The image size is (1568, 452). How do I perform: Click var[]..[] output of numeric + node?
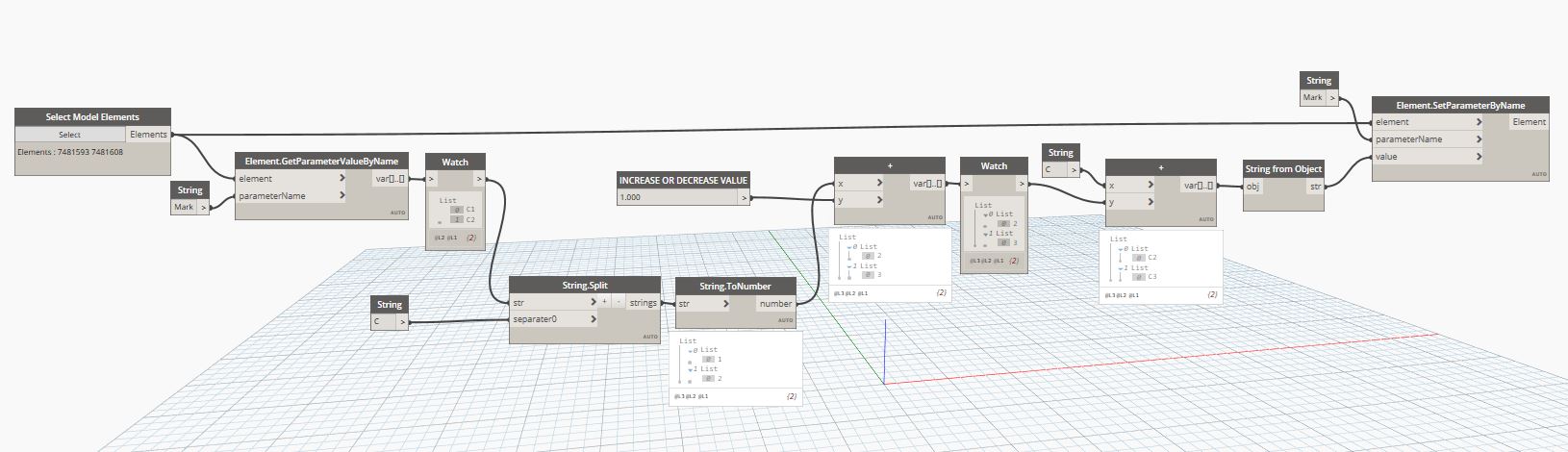pos(928,183)
